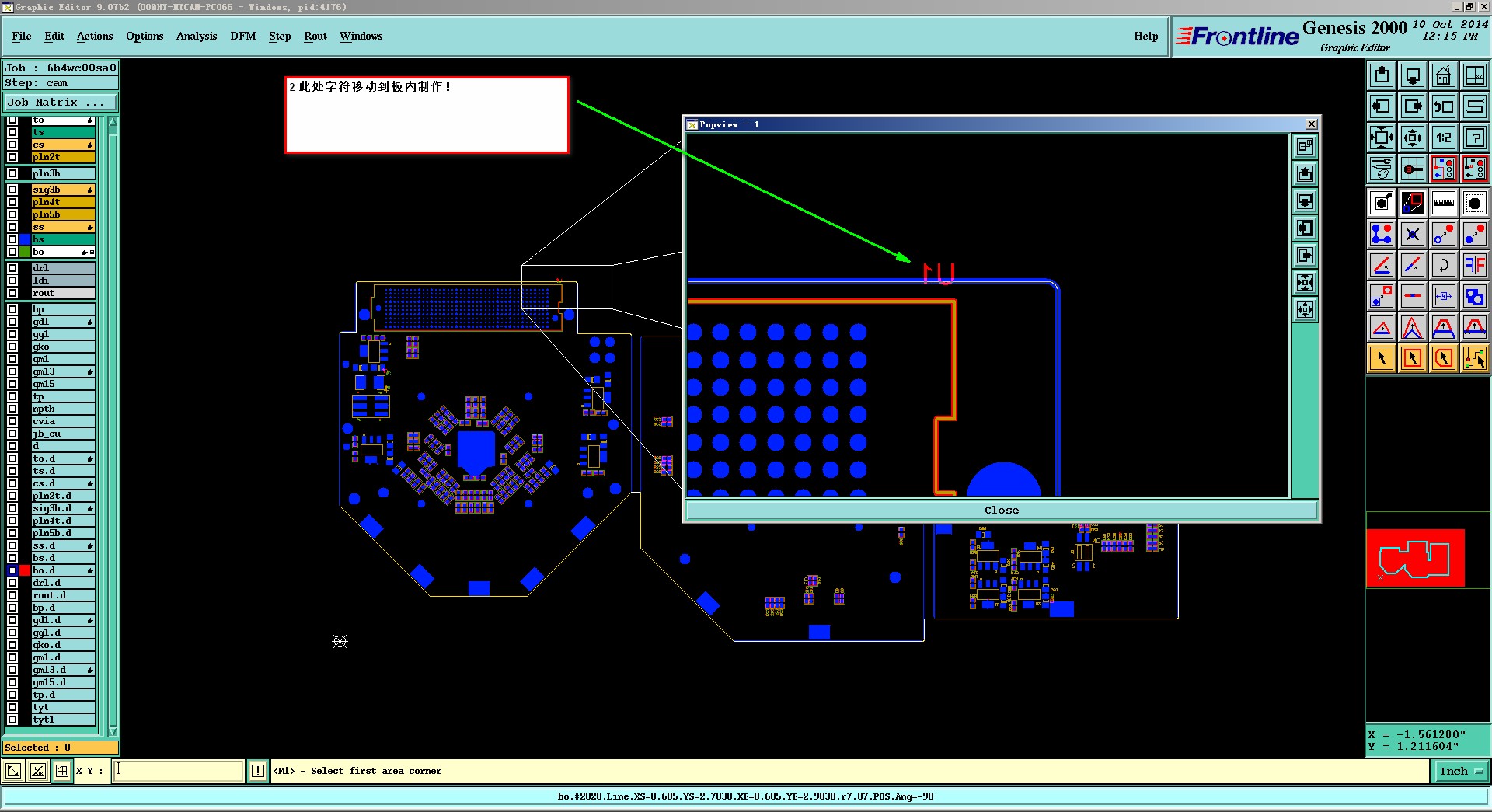Click the 1:2 scale zoom icon
1492x812 pixels.
click(x=1444, y=138)
